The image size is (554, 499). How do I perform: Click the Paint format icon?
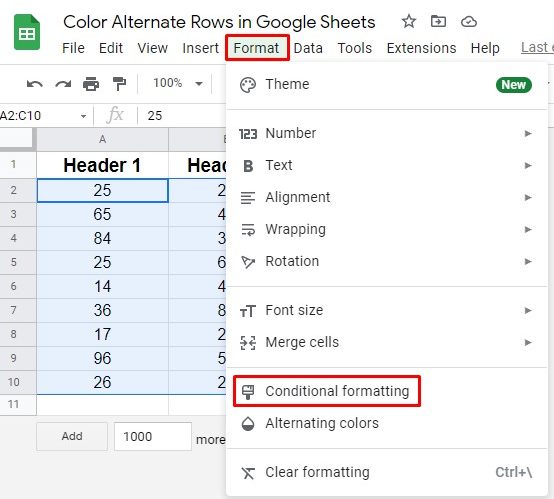pyautogui.click(x=119, y=84)
